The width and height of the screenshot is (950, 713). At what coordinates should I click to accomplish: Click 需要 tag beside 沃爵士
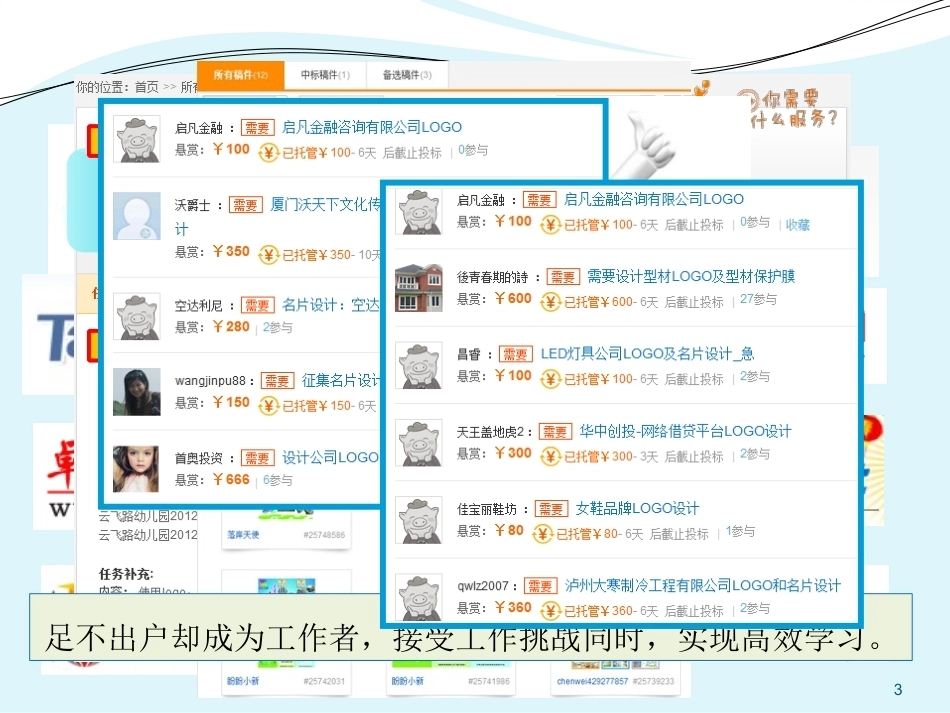tap(245, 205)
